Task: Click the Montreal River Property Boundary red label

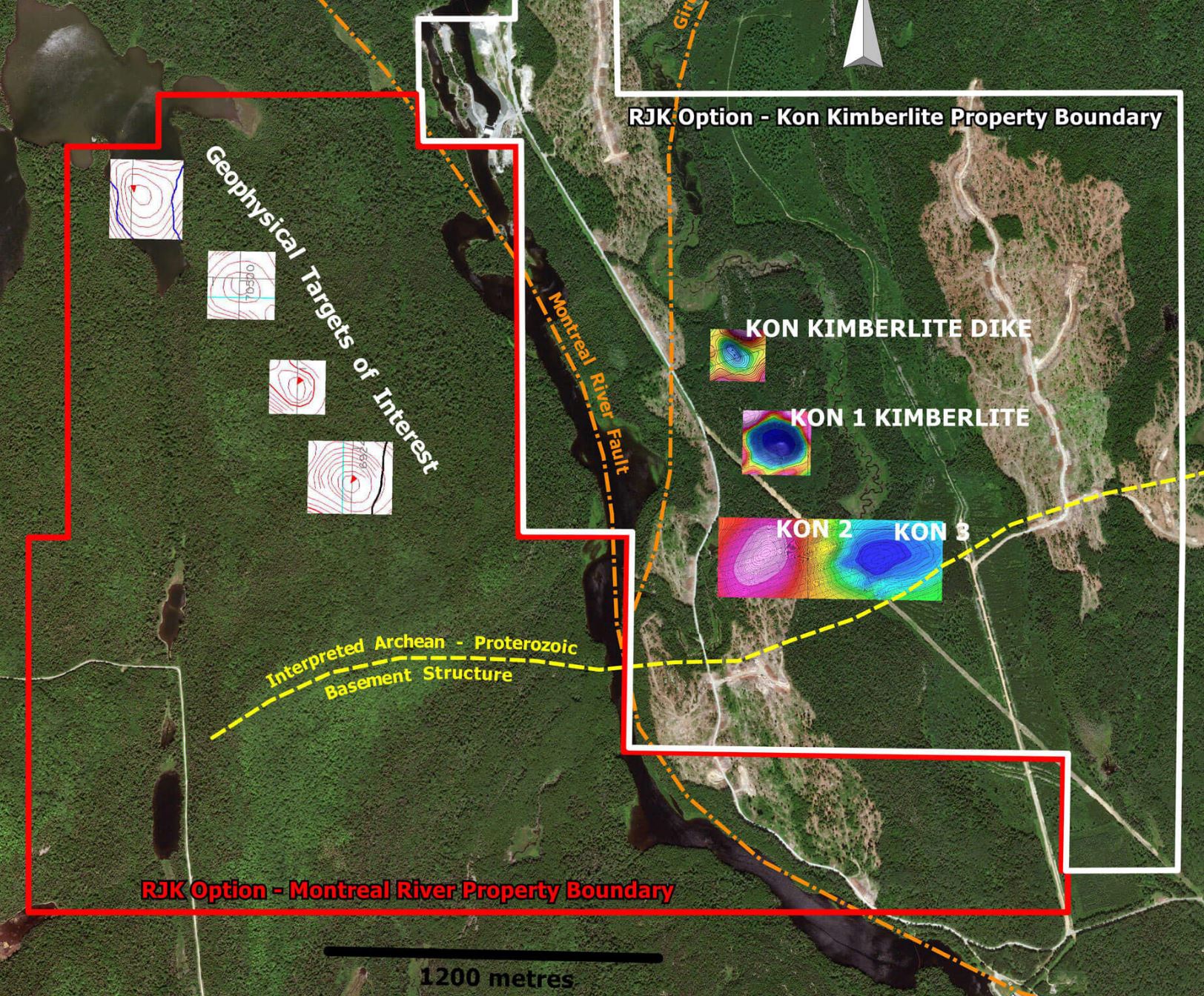Action: (407, 890)
